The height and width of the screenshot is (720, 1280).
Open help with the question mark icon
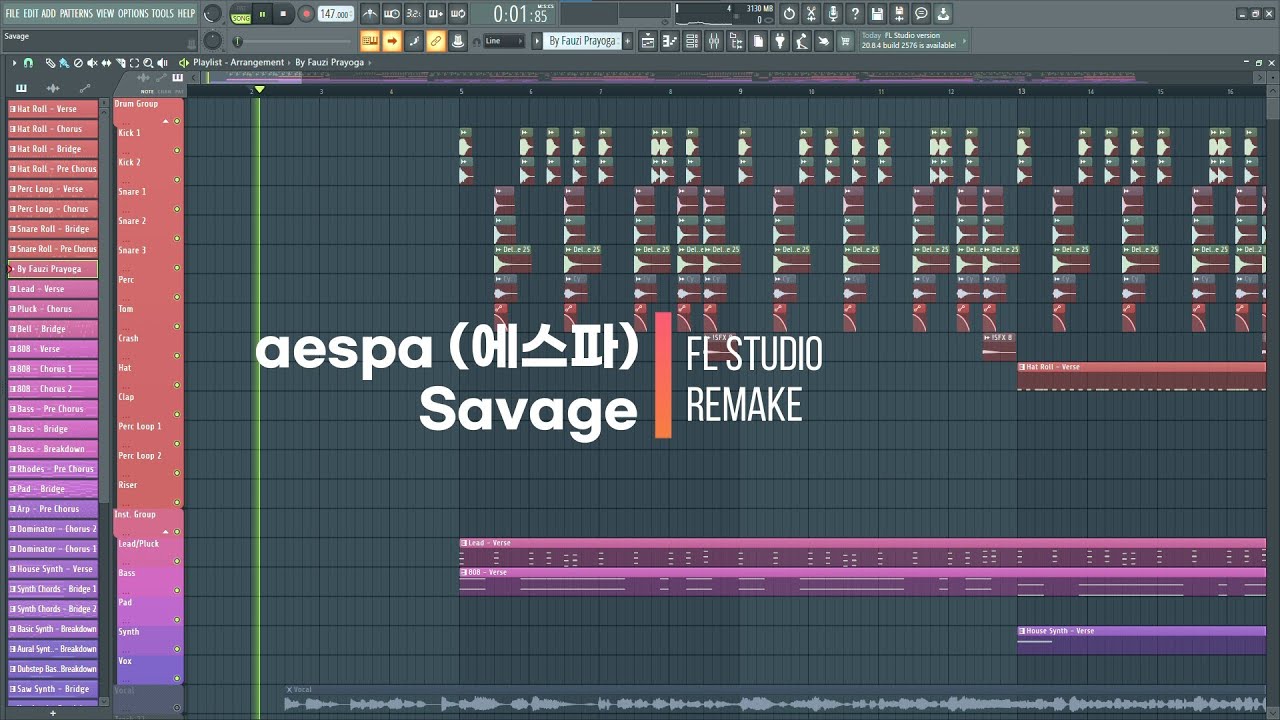click(x=855, y=14)
